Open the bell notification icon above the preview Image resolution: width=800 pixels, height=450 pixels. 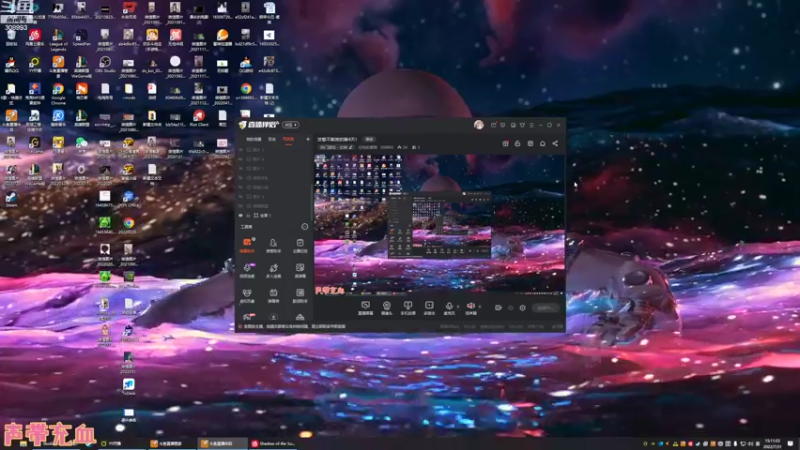click(542, 143)
